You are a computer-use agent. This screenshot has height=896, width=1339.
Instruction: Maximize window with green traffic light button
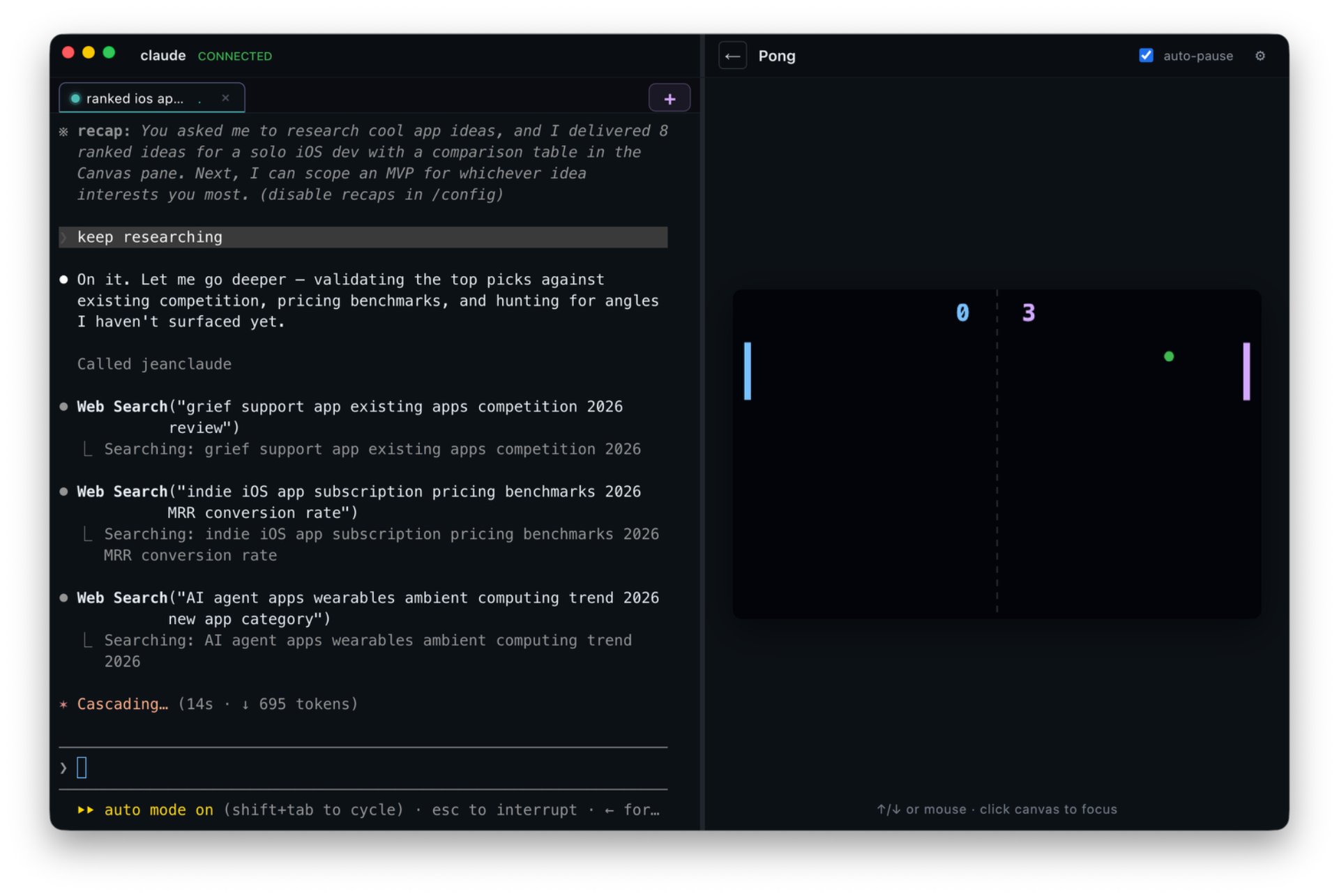tap(109, 52)
